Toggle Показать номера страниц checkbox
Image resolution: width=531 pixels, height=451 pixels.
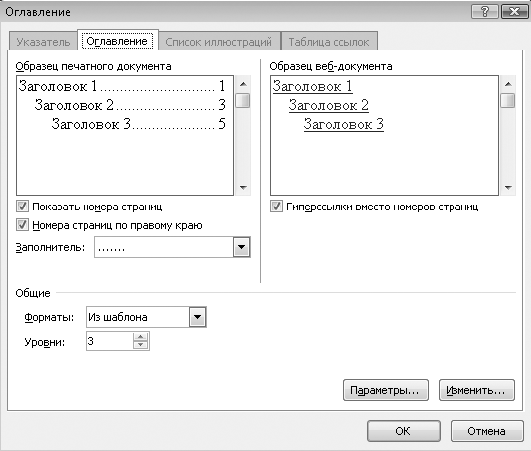[22, 206]
